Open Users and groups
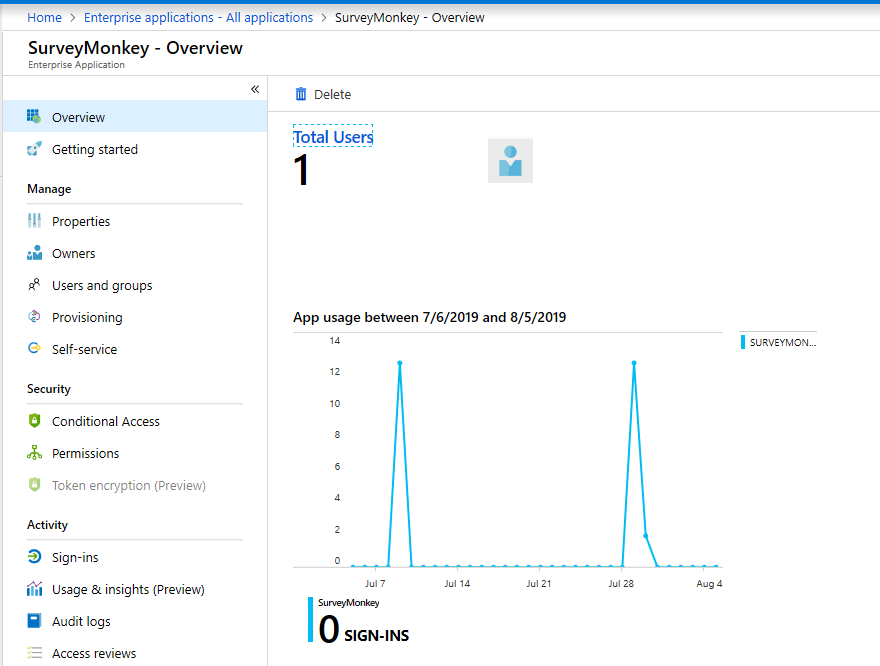 (x=135, y=285)
